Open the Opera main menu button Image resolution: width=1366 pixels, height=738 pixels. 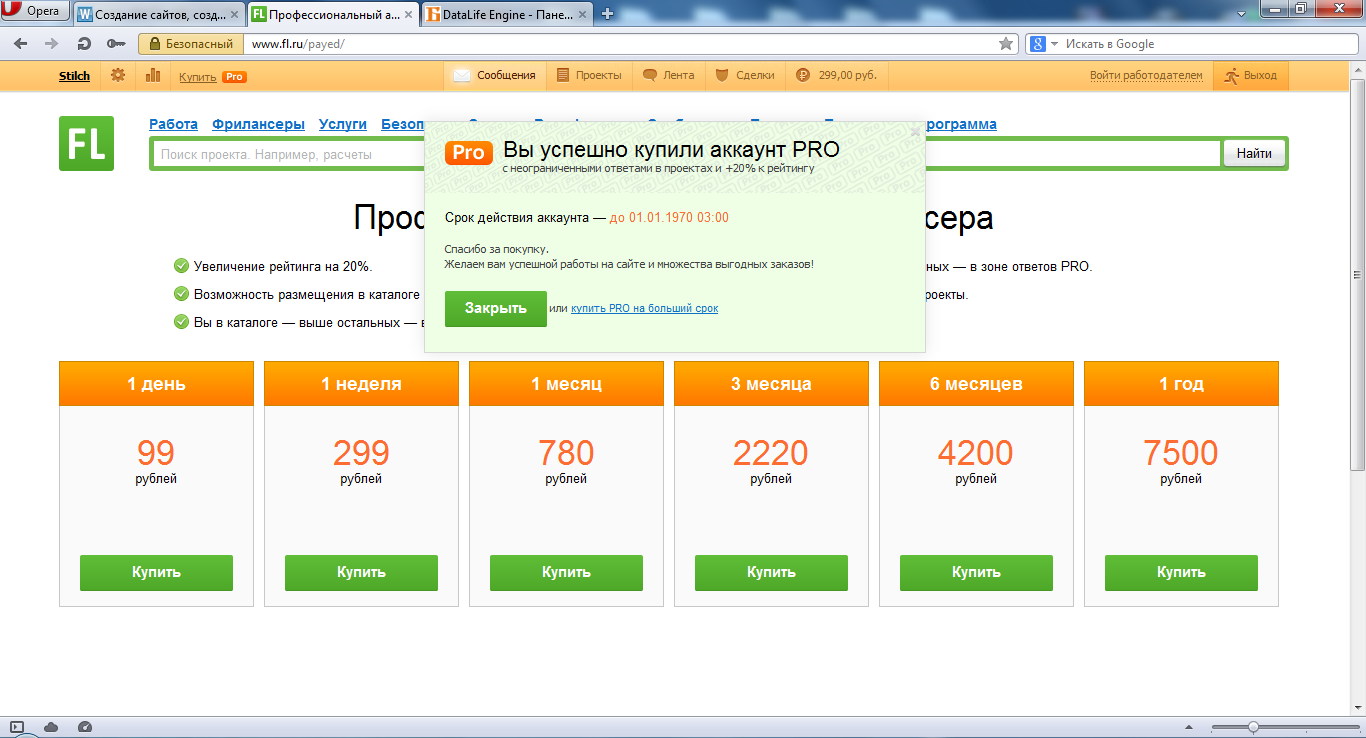(x=35, y=11)
